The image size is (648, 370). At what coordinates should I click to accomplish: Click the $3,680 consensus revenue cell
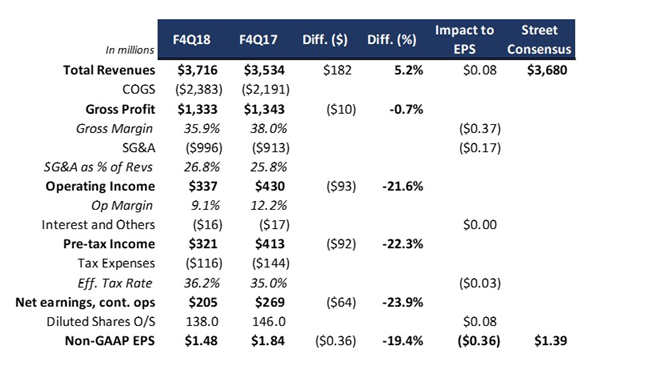click(x=547, y=70)
